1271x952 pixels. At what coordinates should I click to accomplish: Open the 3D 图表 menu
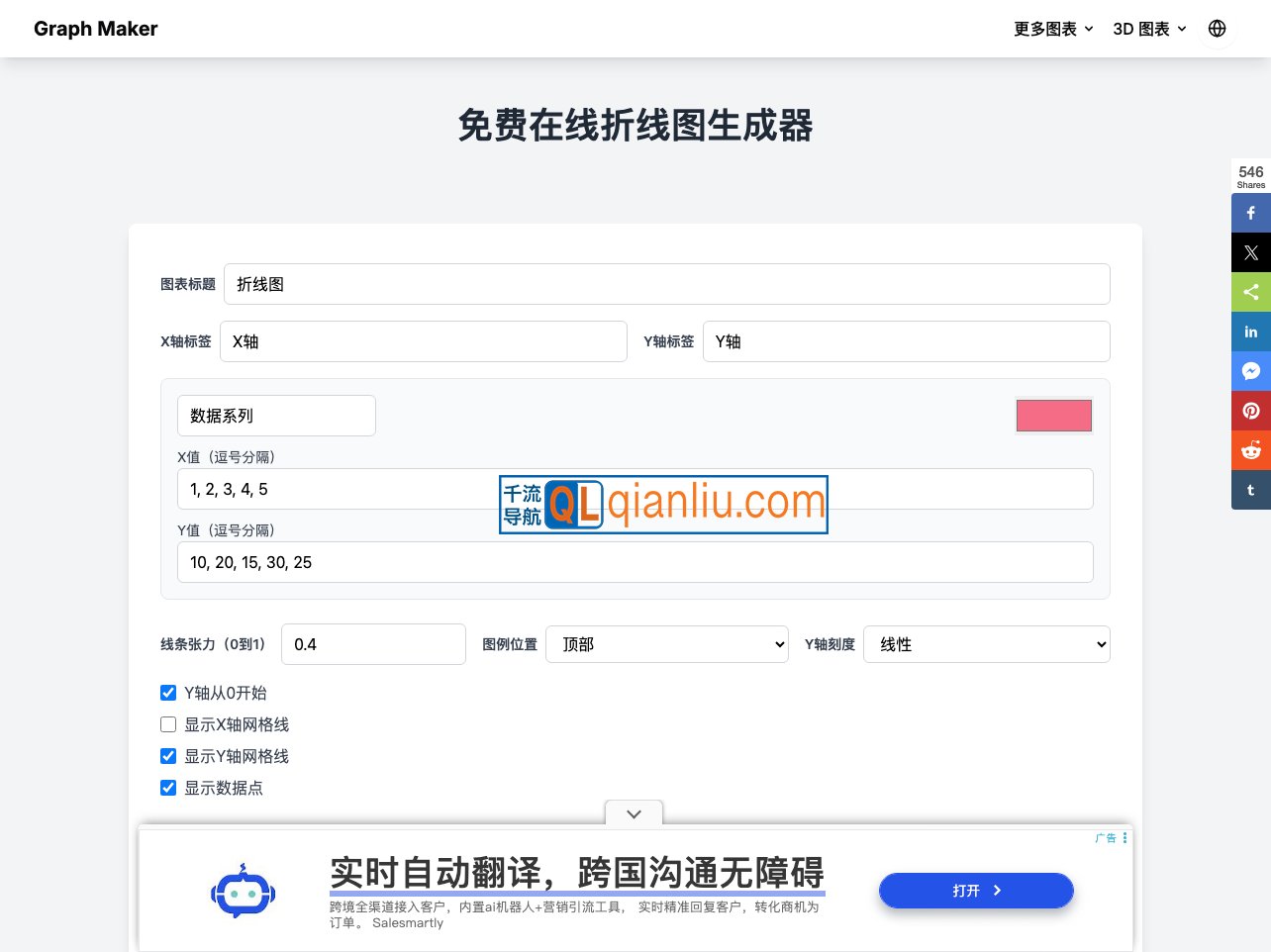pos(1149,29)
